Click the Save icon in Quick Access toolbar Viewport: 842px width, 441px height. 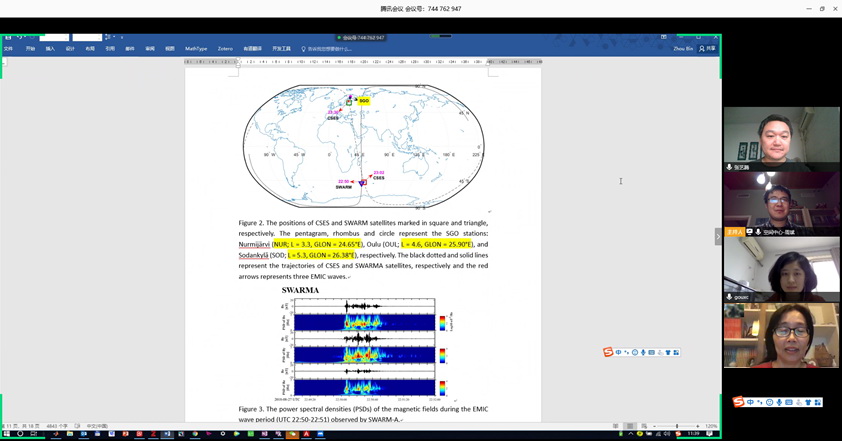(x=8, y=38)
